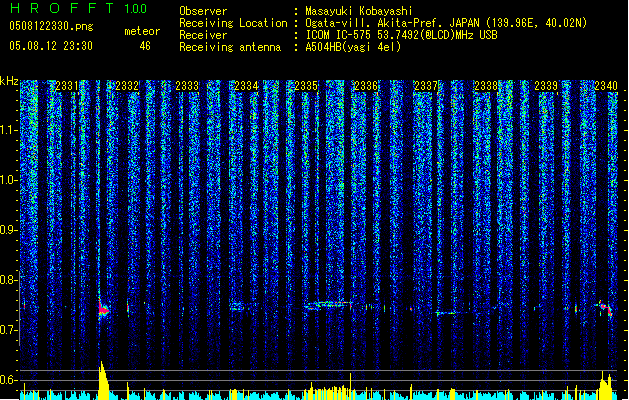This screenshot has height=400, width=629.
Task: Click the 'meteor' label
Action: (142, 31)
